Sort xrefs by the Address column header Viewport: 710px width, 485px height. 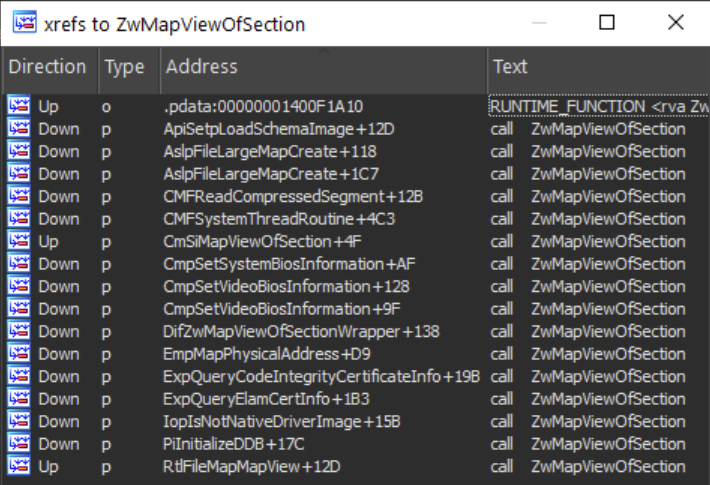202,68
